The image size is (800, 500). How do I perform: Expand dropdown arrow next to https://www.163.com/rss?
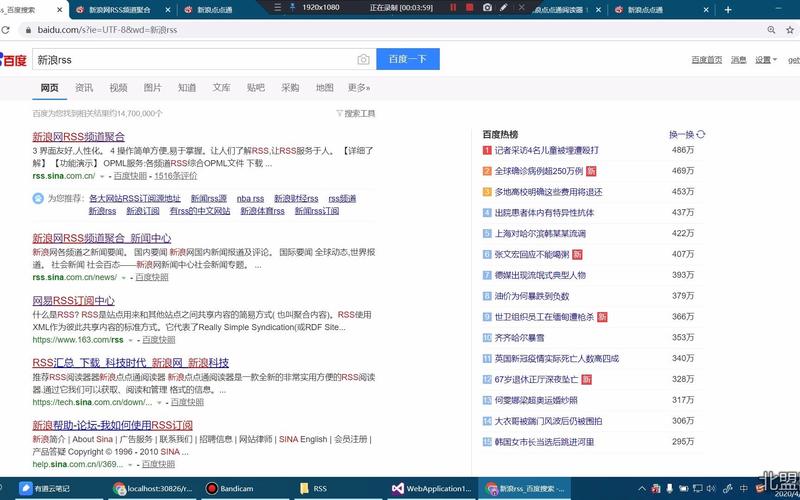click(131, 340)
